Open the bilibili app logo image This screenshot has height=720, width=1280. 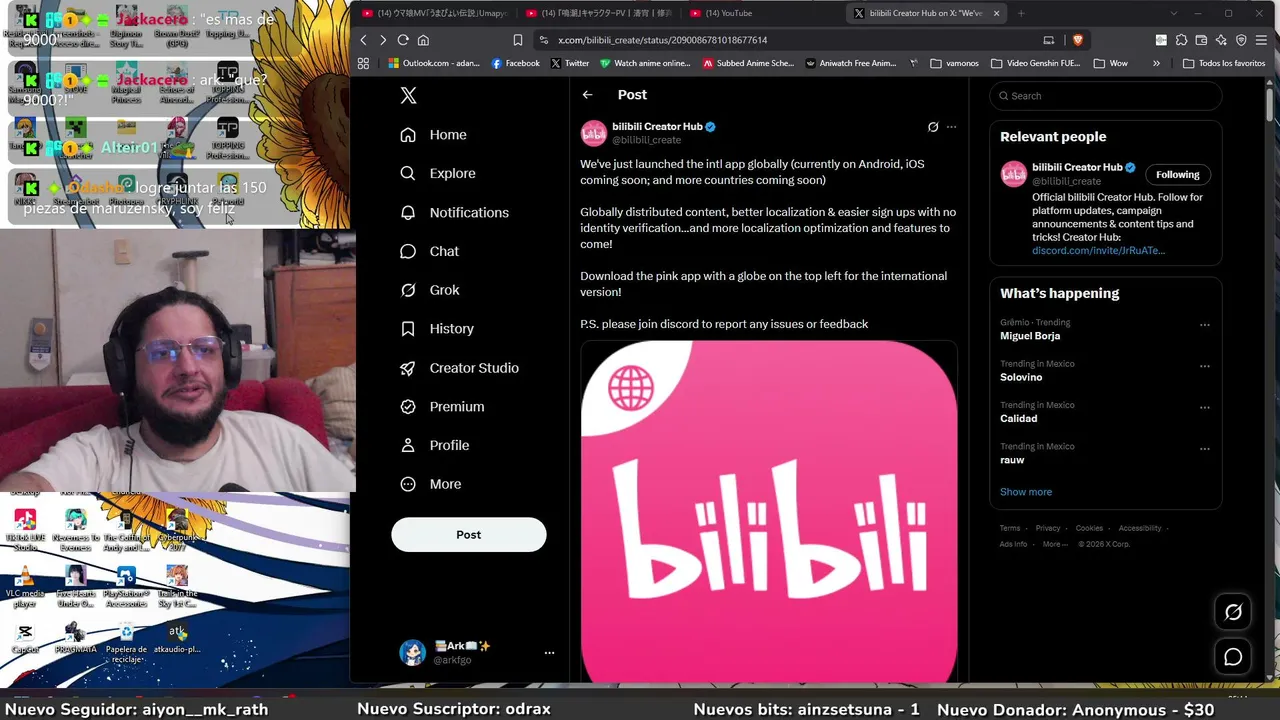point(769,512)
